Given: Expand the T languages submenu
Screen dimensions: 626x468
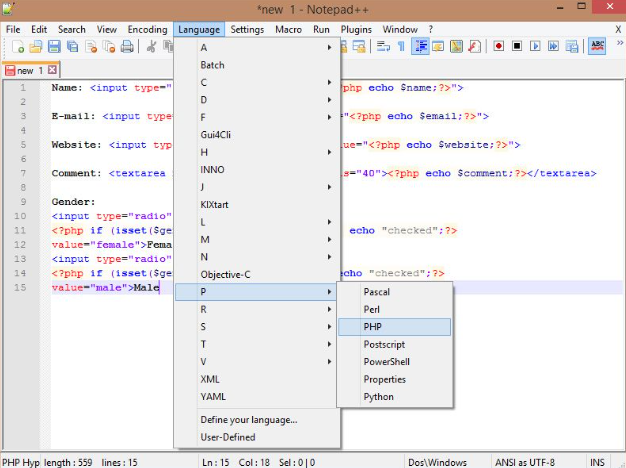Looking at the screenshot, I should tap(256, 344).
